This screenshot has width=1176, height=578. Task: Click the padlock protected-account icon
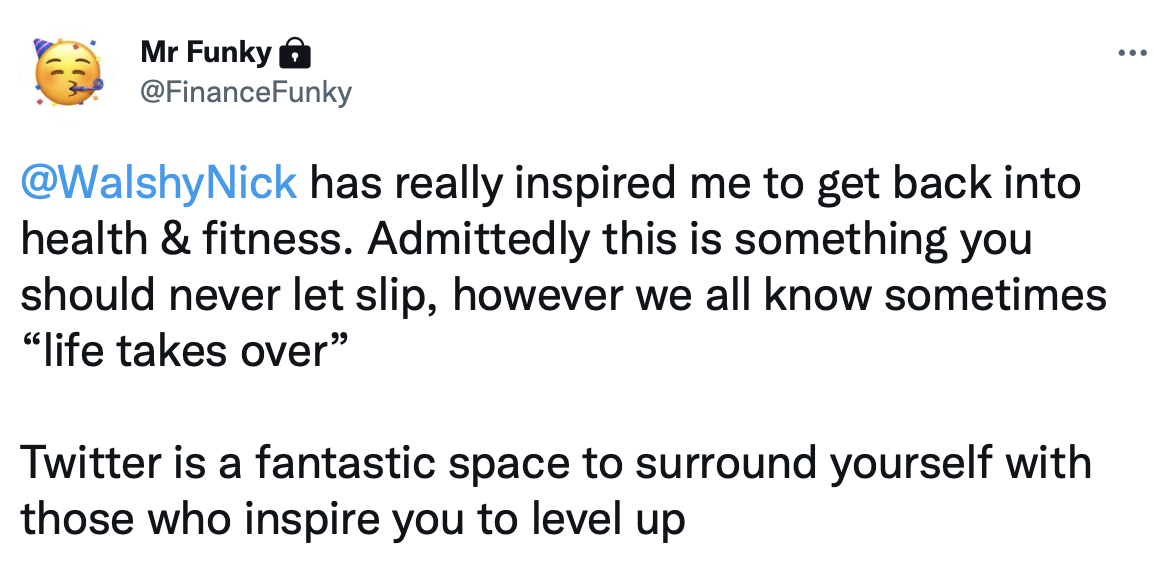294,52
